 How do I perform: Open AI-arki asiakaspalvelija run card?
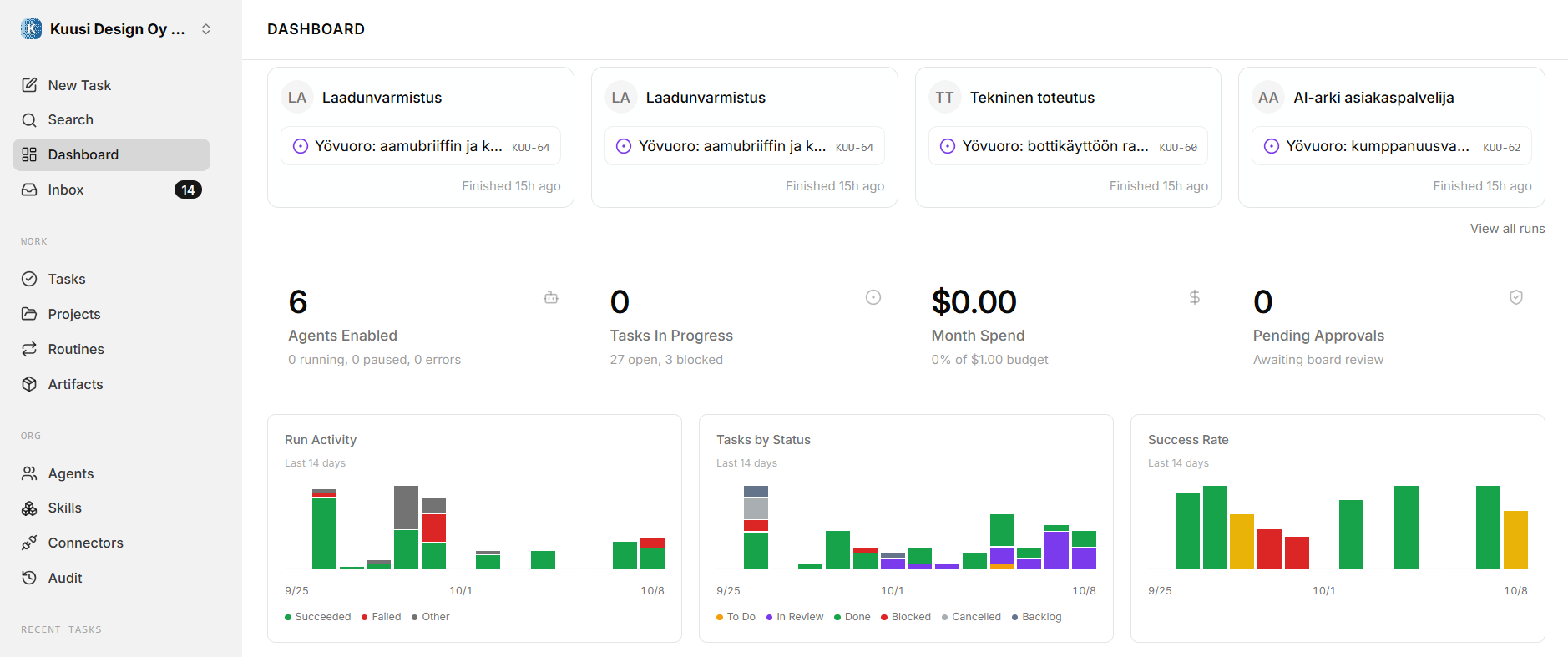tap(1392, 137)
